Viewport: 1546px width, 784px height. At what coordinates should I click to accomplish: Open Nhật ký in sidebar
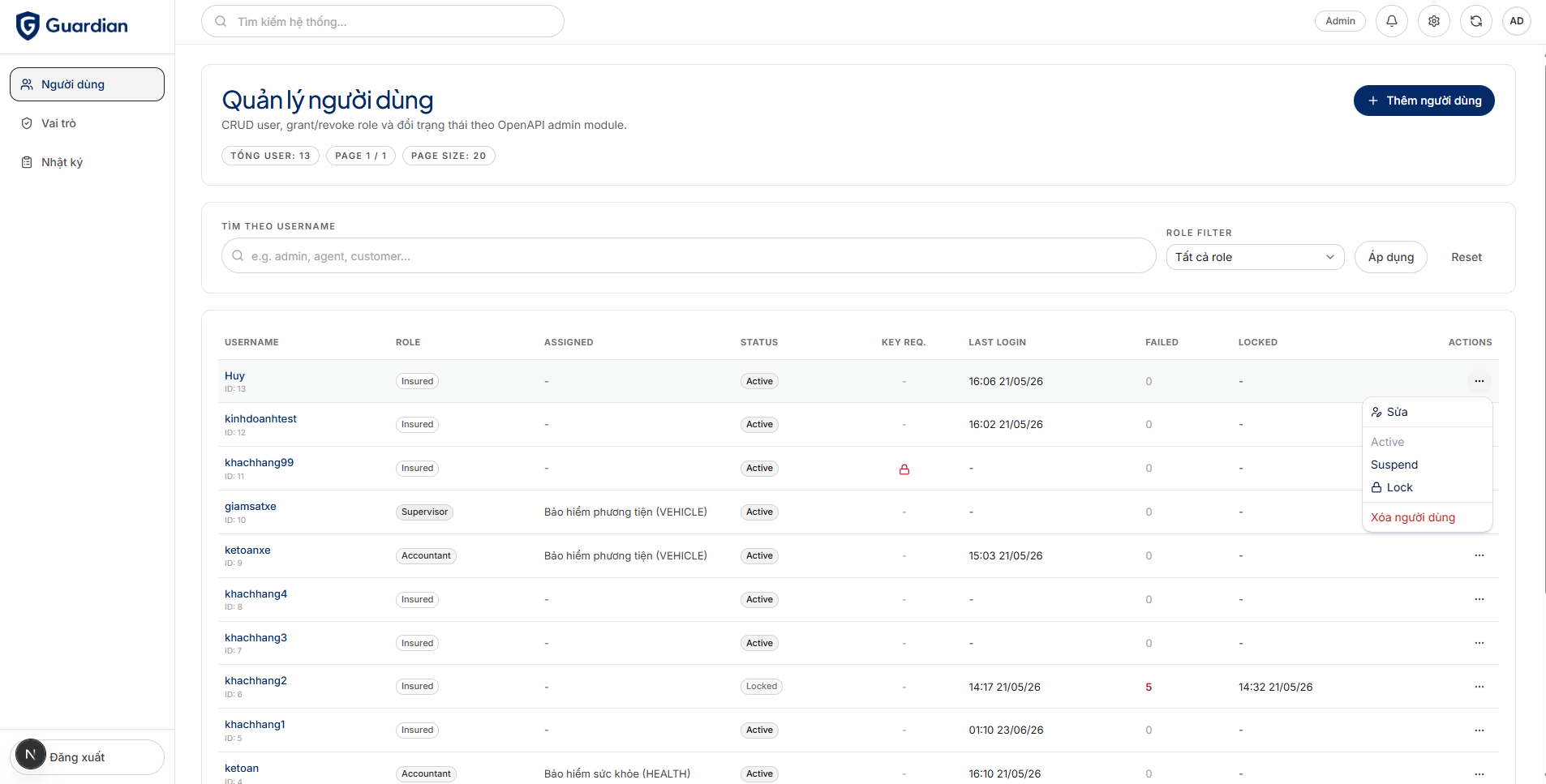(x=87, y=162)
